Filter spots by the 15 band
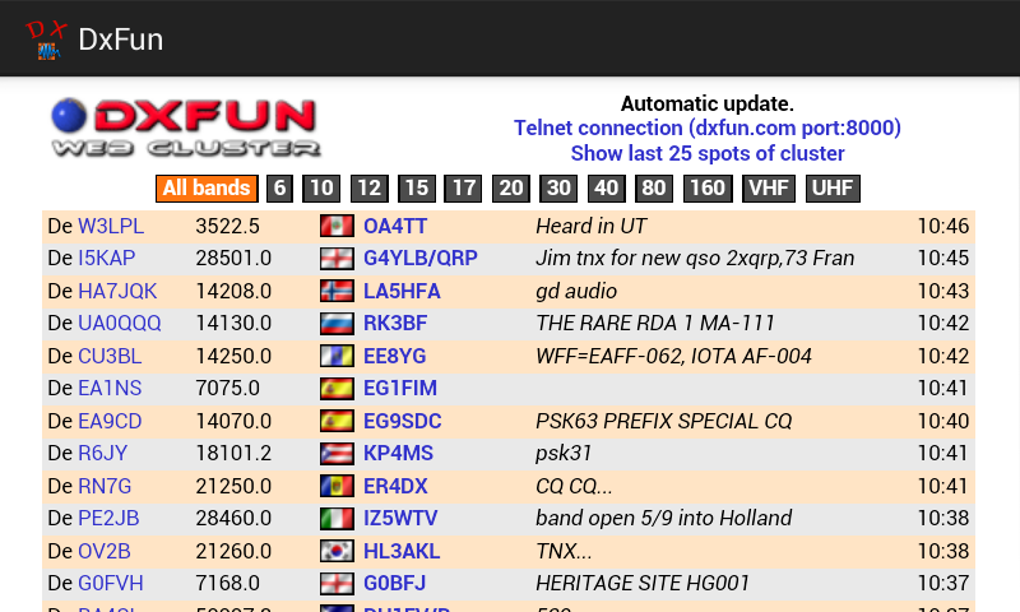Image resolution: width=1020 pixels, height=612 pixels. coord(417,189)
